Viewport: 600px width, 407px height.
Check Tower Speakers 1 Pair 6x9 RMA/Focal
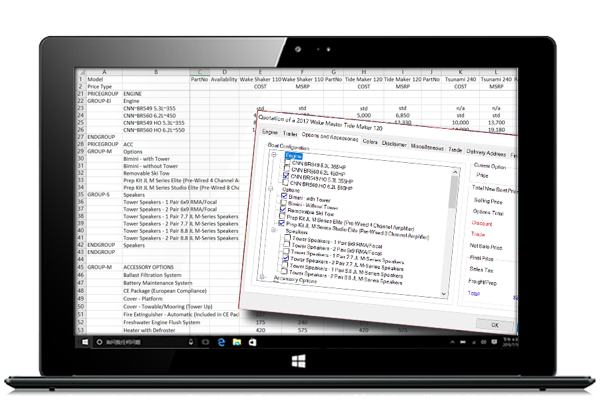click(287, 238)
